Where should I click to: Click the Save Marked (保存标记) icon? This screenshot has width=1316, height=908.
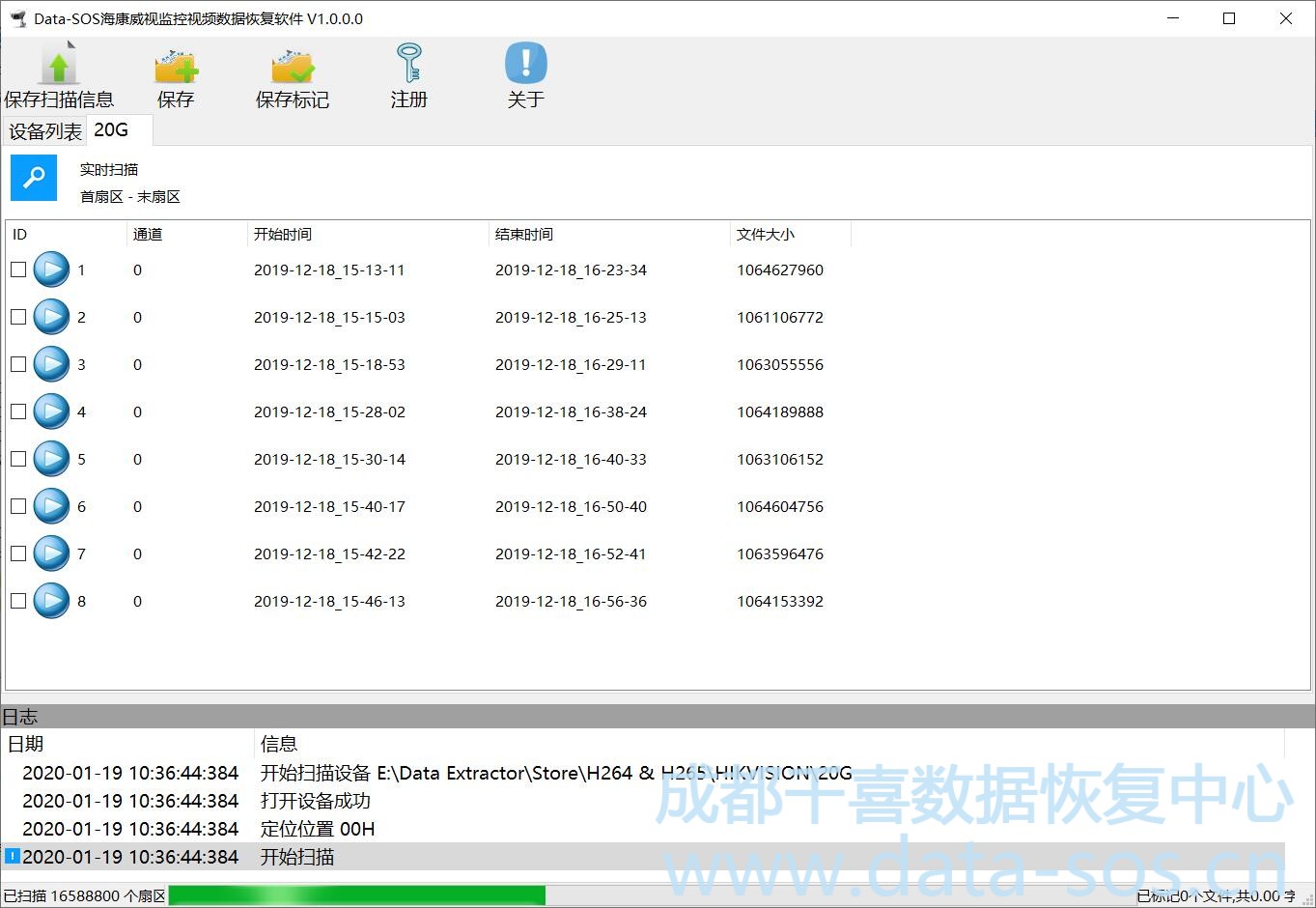coord(292,66)
